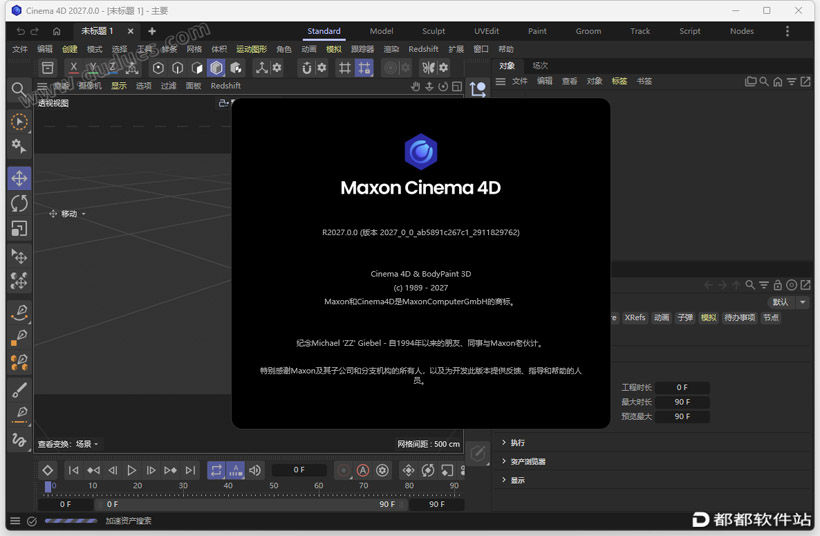Click timeline ruler at frame 50
Screen dimensions: 820x536
[274, 486]
